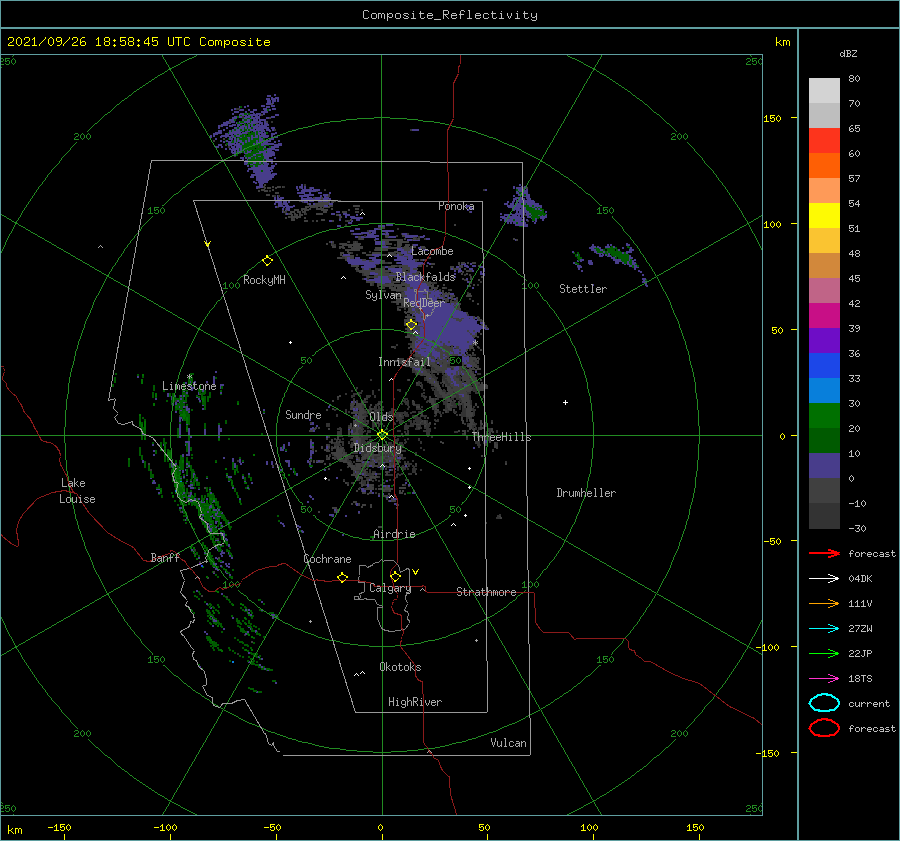Click the 150 tick label on right axis
The height and width of the screenshot is (841, 900).
(x=772, y=118)
